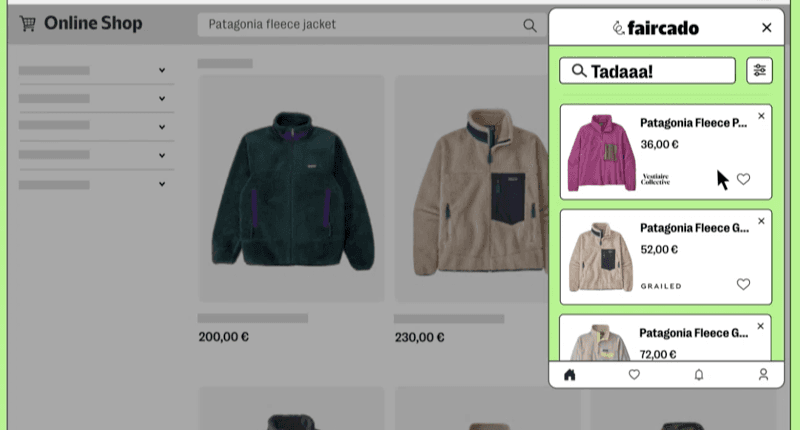Click the Vestiaire Collective seller logo
800x430 pixels.
655,179
